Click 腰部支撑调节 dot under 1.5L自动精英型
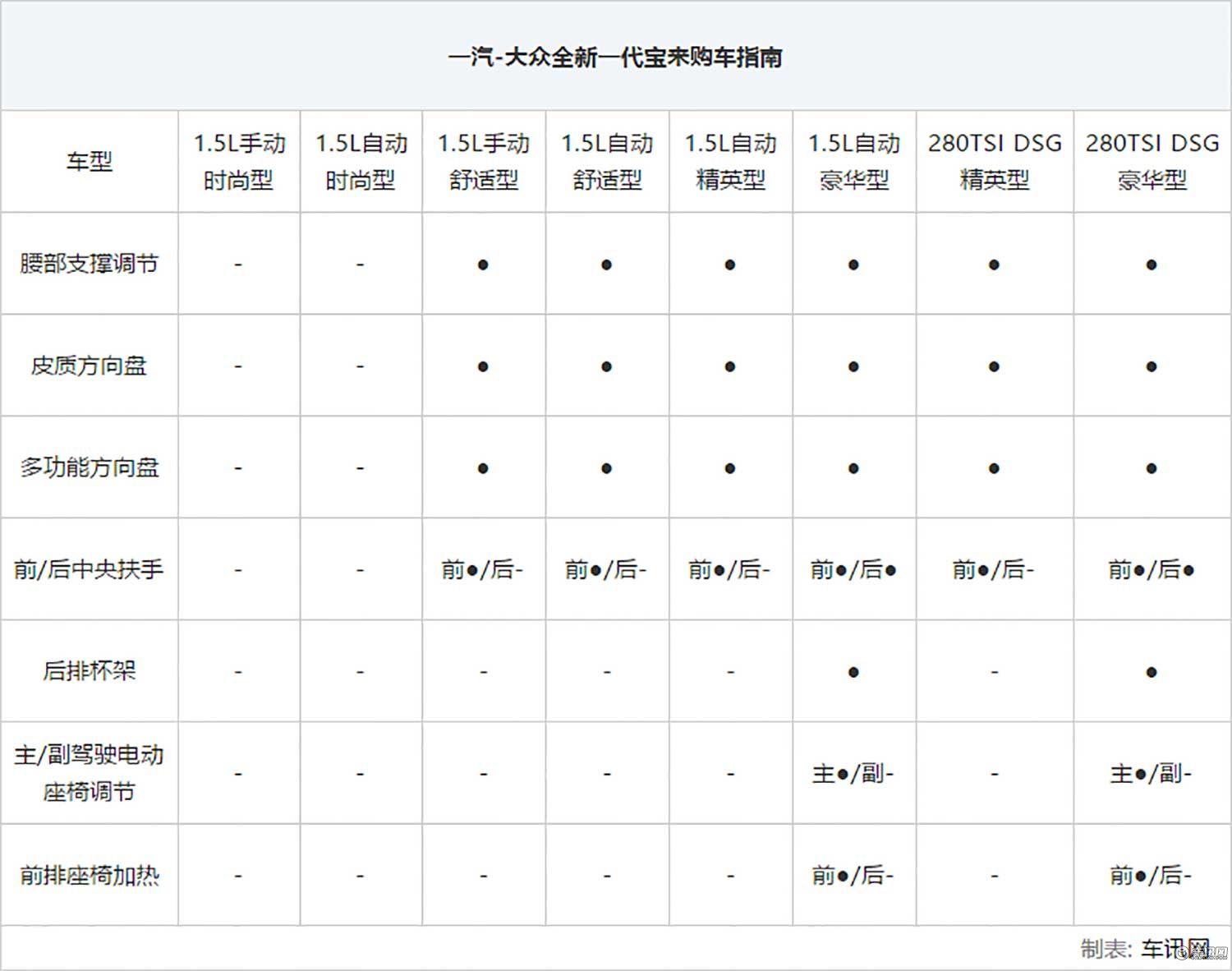 click(x=729, y=265)
